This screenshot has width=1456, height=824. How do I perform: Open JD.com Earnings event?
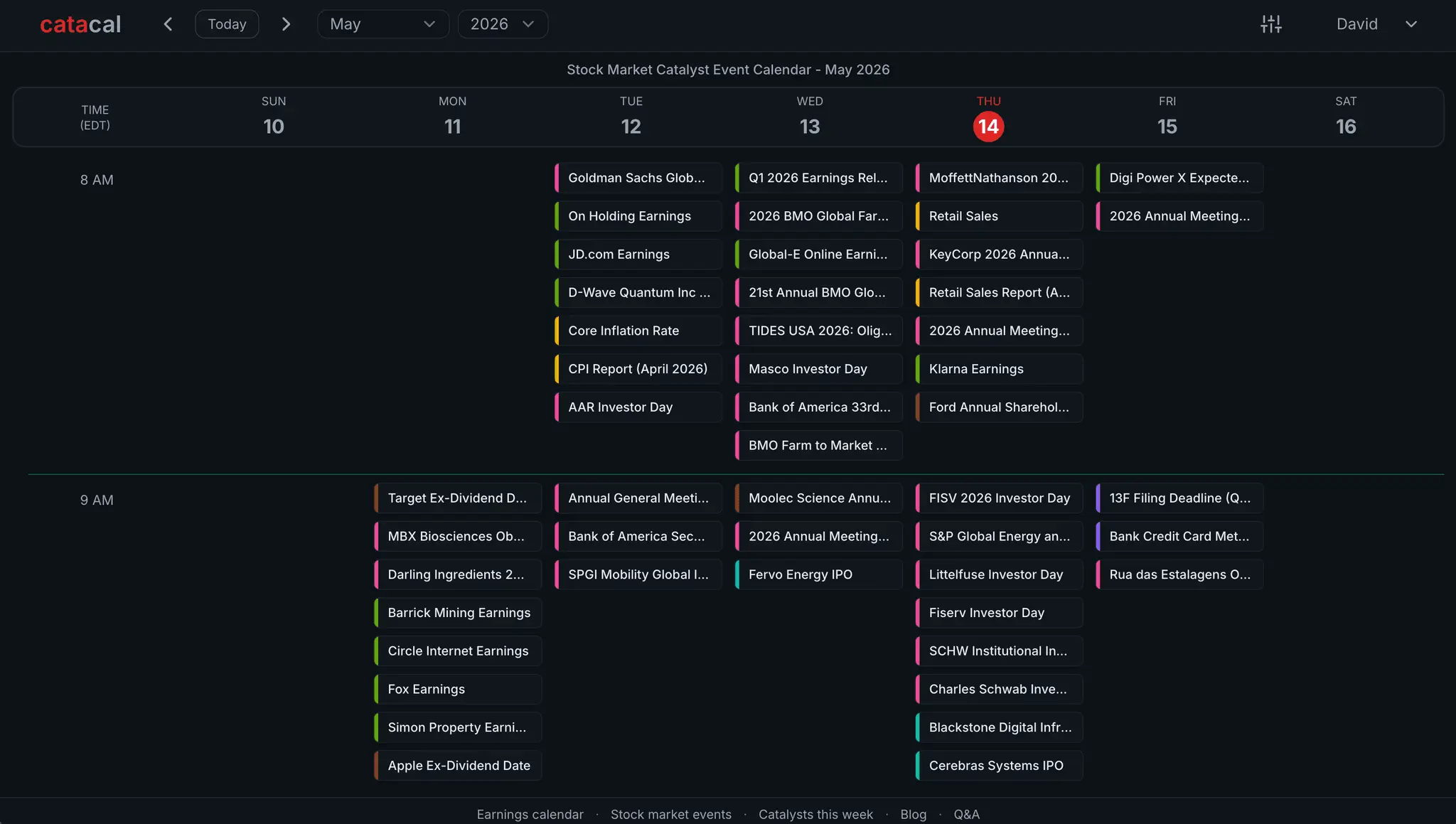638,254
